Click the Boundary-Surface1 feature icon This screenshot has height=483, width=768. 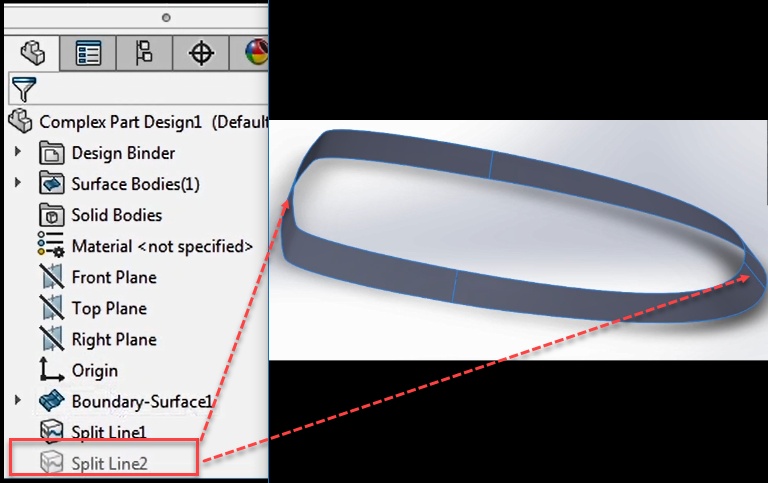pos(51,401)
